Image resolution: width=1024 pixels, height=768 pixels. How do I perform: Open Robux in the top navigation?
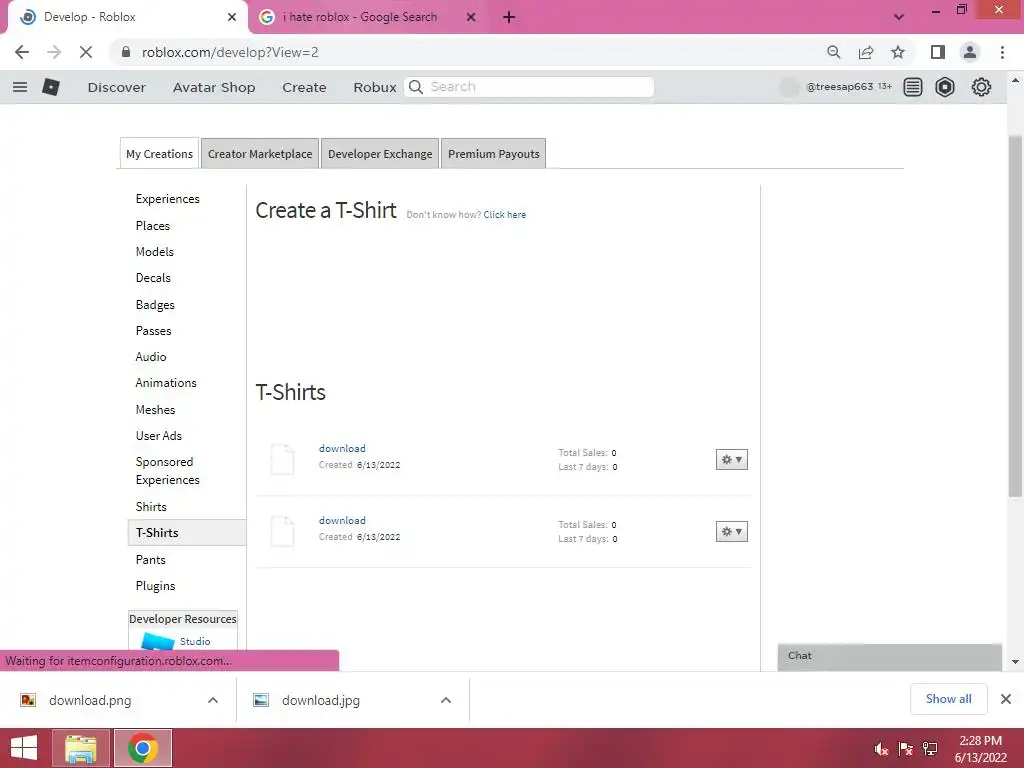coord(375,87)
